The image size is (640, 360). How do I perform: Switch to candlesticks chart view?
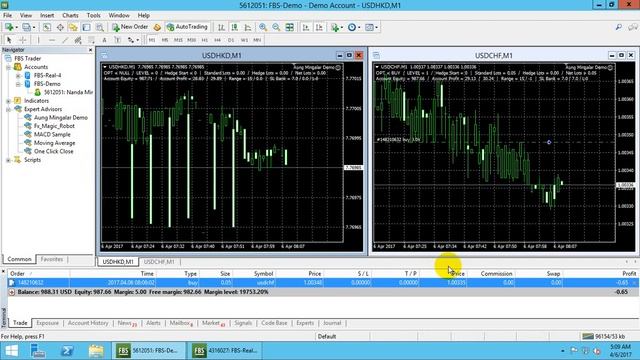pos(234,27)
